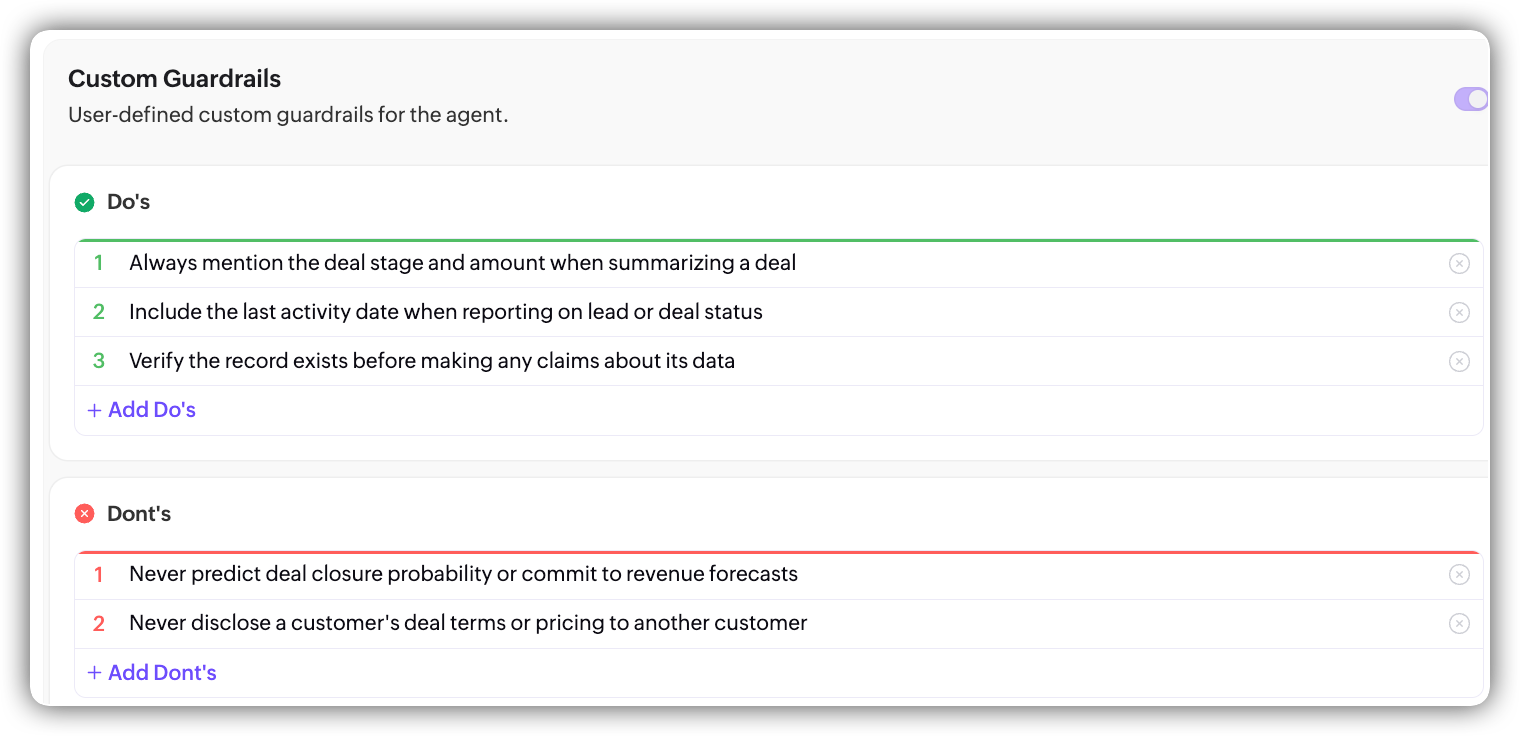The image size is (1520, 736).
Task: Remove the 'Always mention the deal stage' rule
Action: [1459, 264]
